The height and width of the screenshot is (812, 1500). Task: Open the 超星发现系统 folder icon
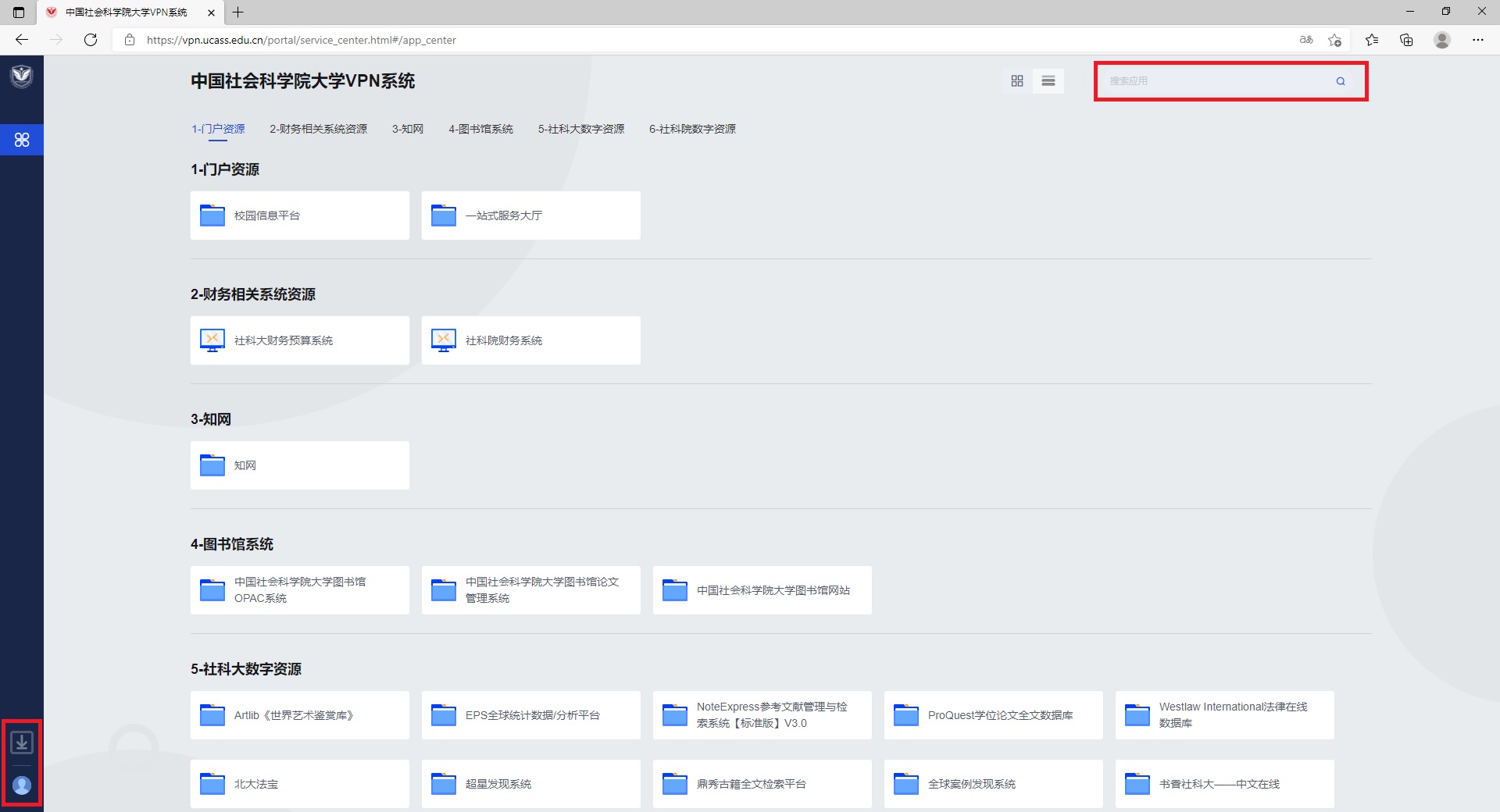(444, 784)
